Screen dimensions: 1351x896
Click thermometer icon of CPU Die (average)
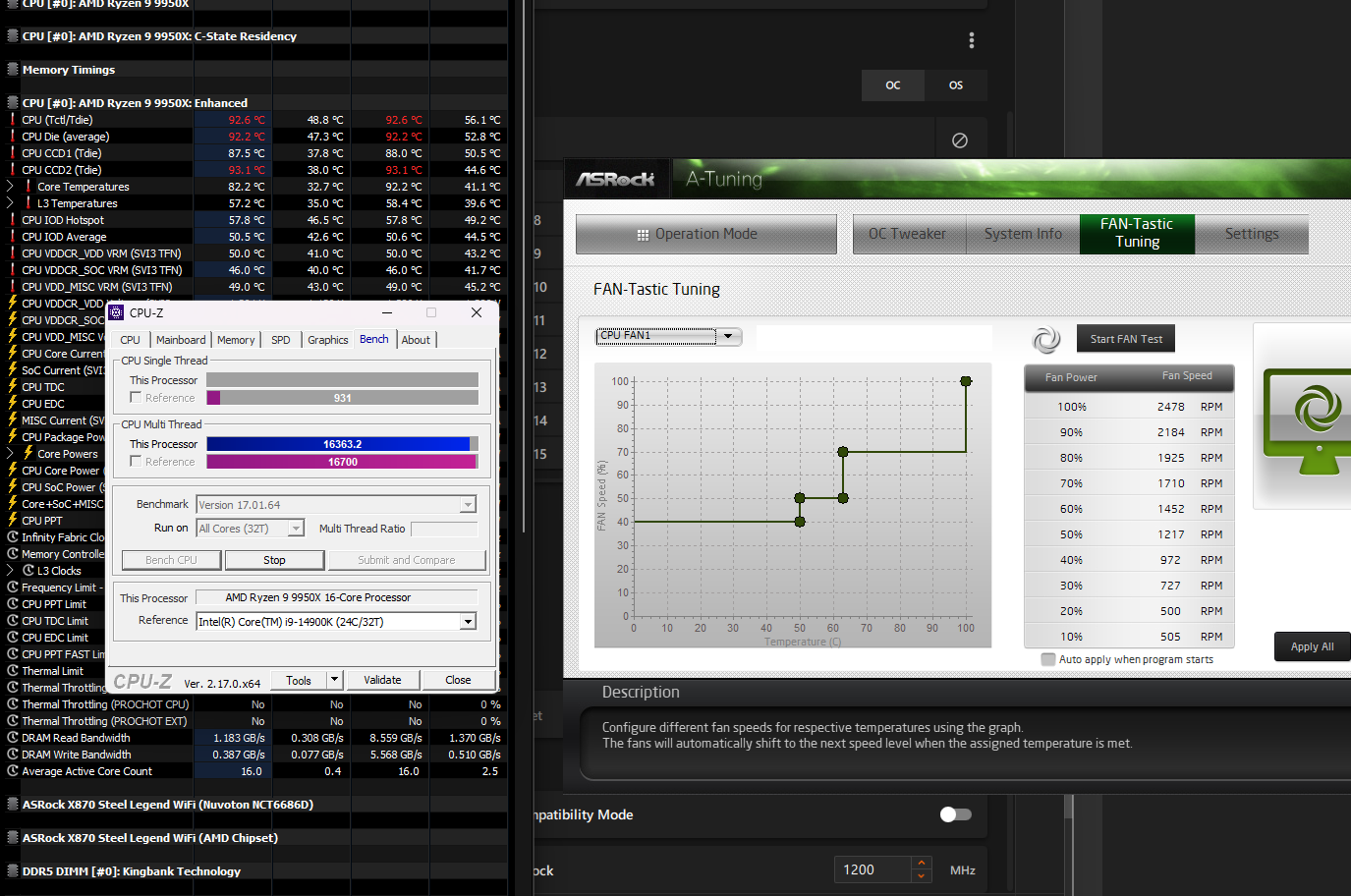pyautogui.click(x=13, y=137)
